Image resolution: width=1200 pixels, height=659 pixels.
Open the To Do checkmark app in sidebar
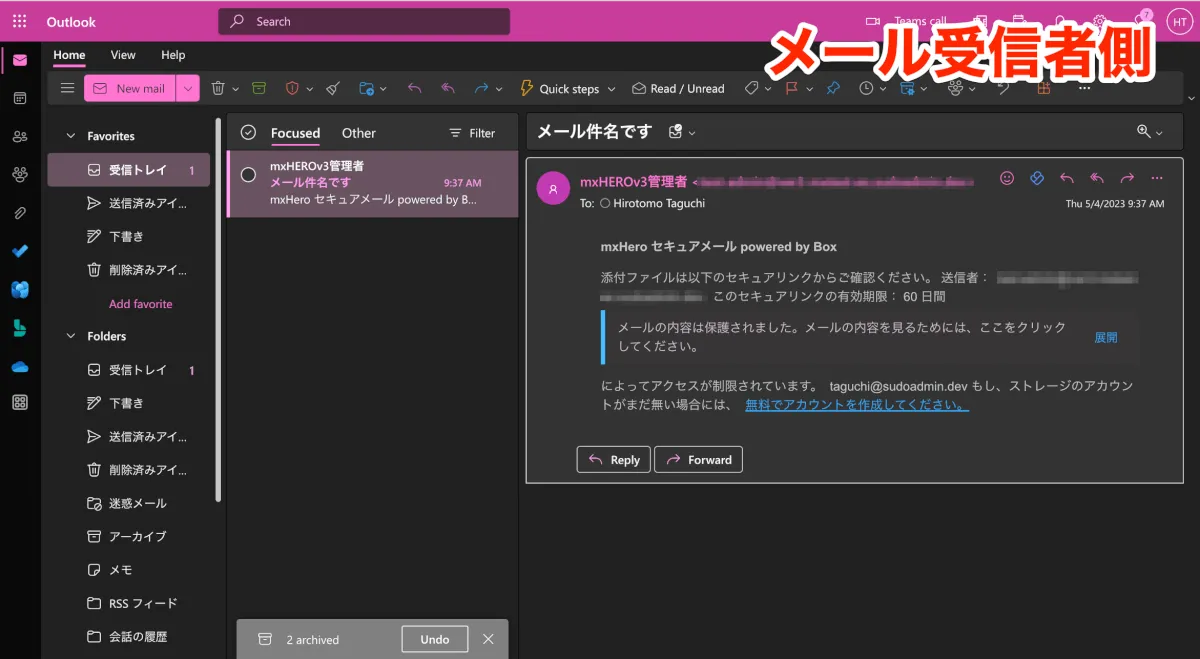pos(20,251)
